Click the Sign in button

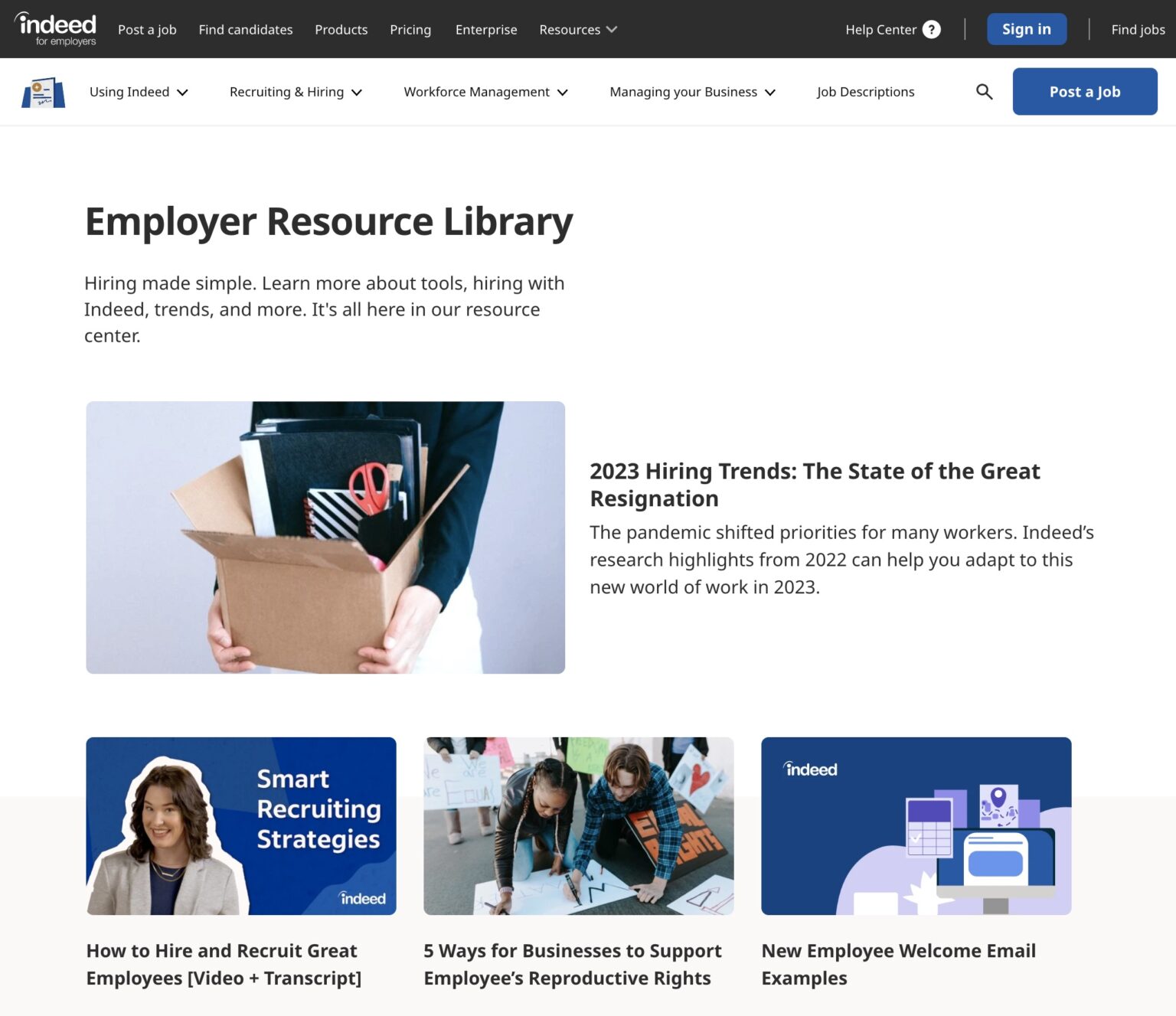pos(1027,28)
